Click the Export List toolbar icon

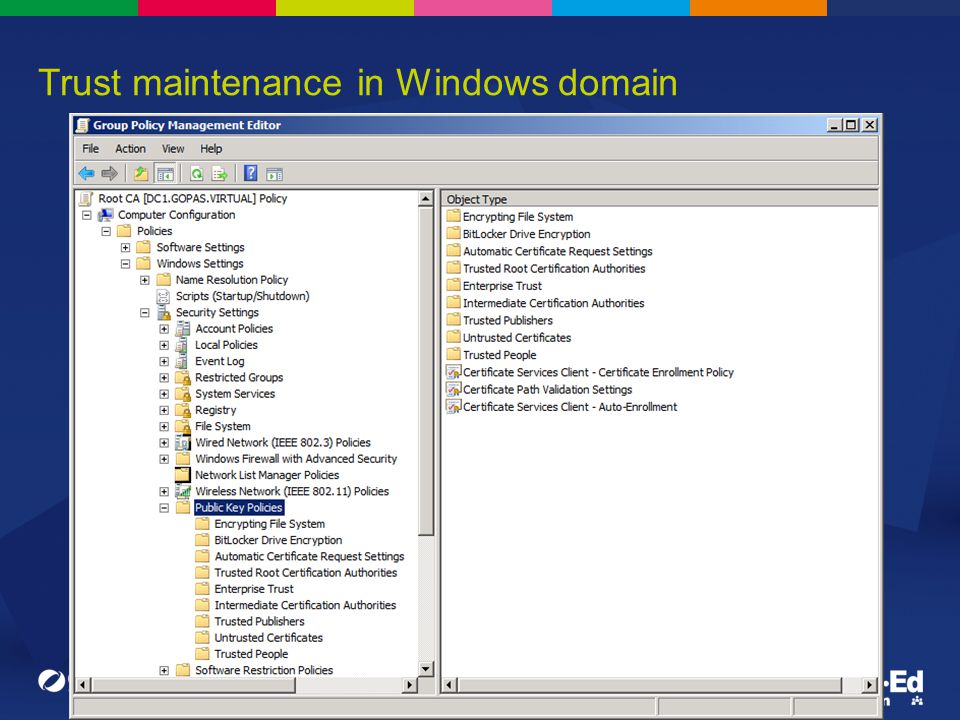coord(219,174)
